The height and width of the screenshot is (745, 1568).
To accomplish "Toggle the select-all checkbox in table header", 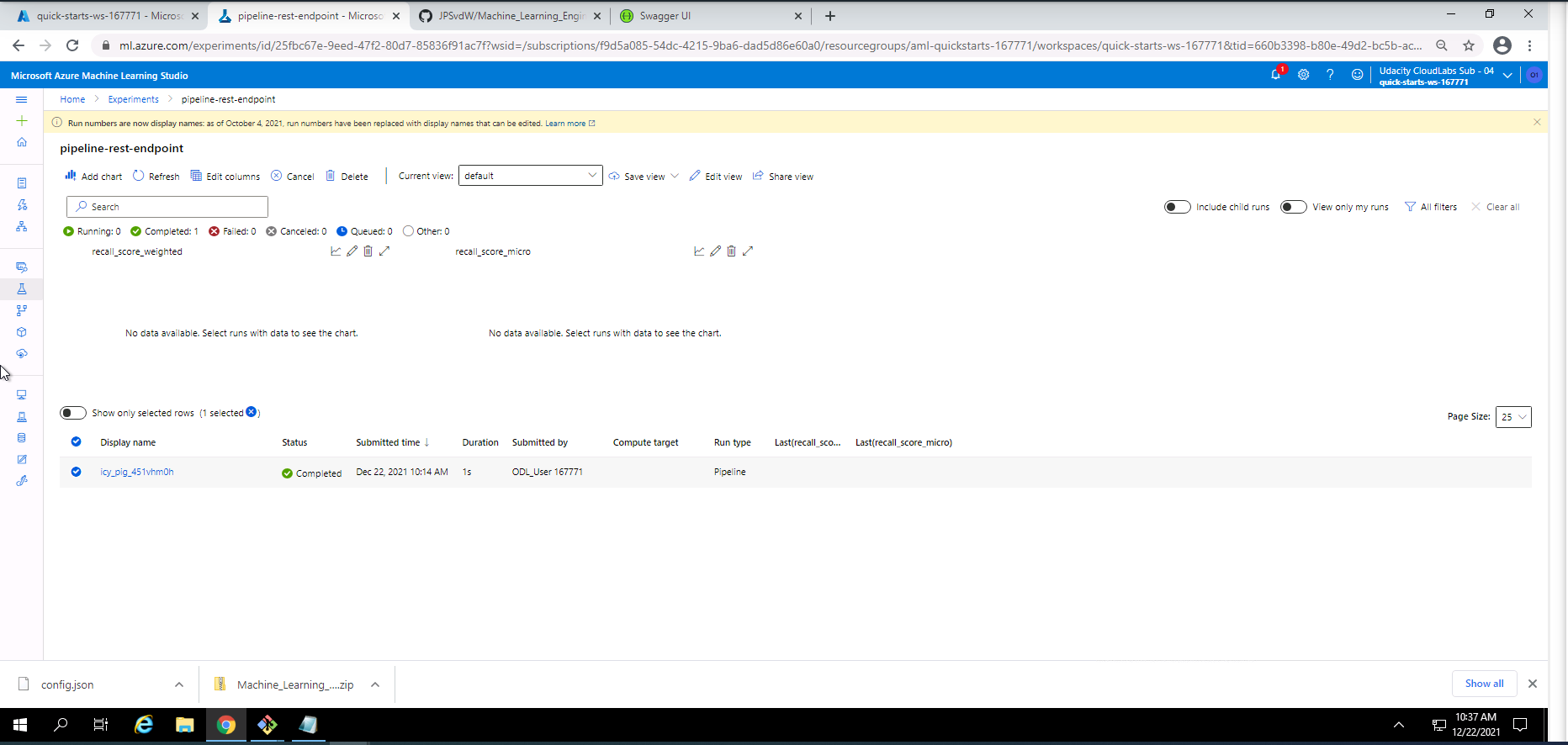I will (77, 441).
